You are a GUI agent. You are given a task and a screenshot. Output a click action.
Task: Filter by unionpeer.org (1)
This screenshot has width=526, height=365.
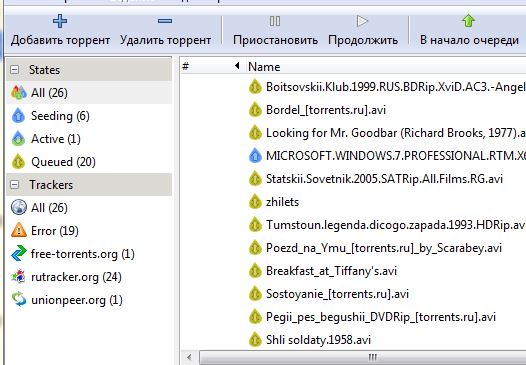click(x=89, y=299)
